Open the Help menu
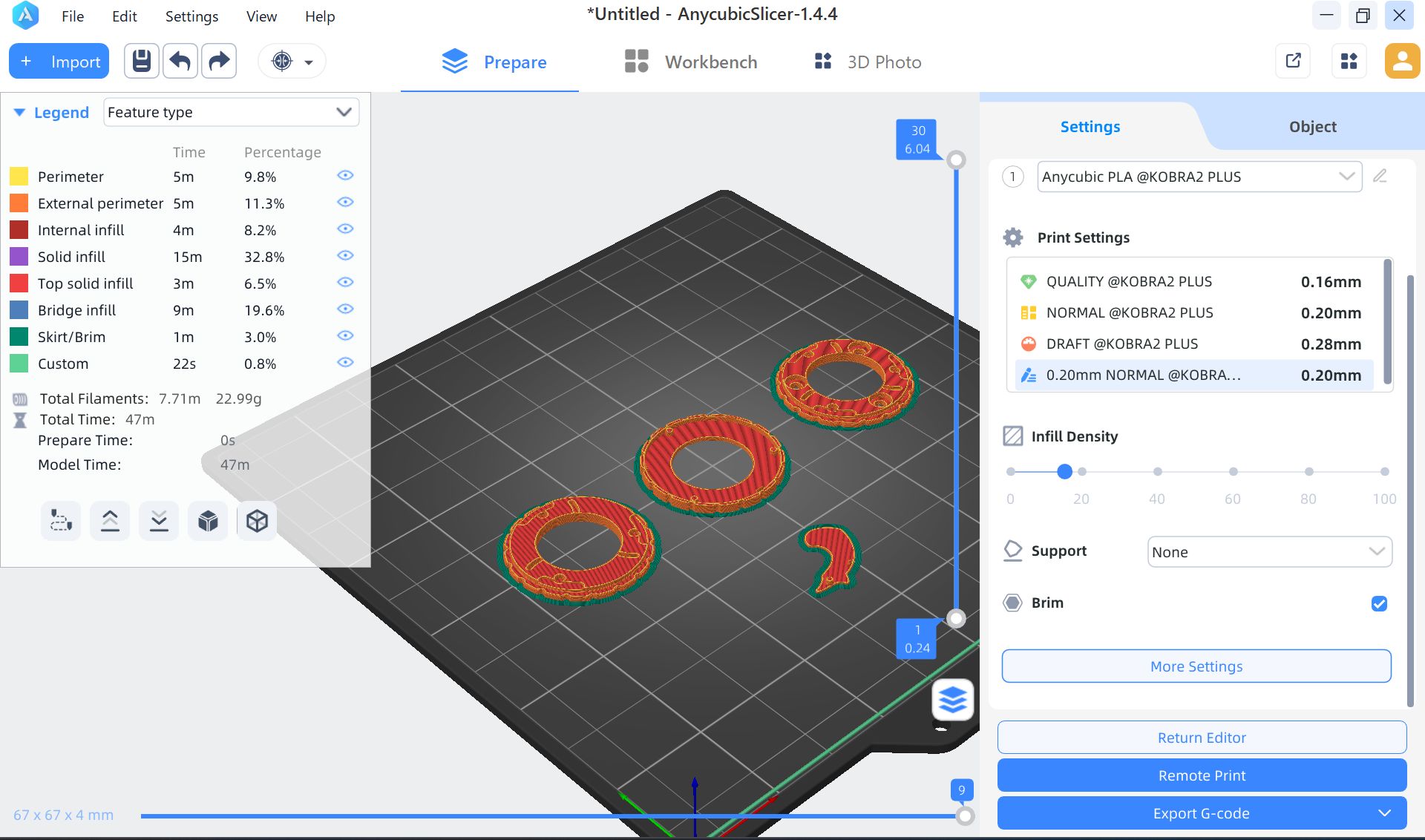This screenshot has width=1425, height=840. click(x=320, y=16)
